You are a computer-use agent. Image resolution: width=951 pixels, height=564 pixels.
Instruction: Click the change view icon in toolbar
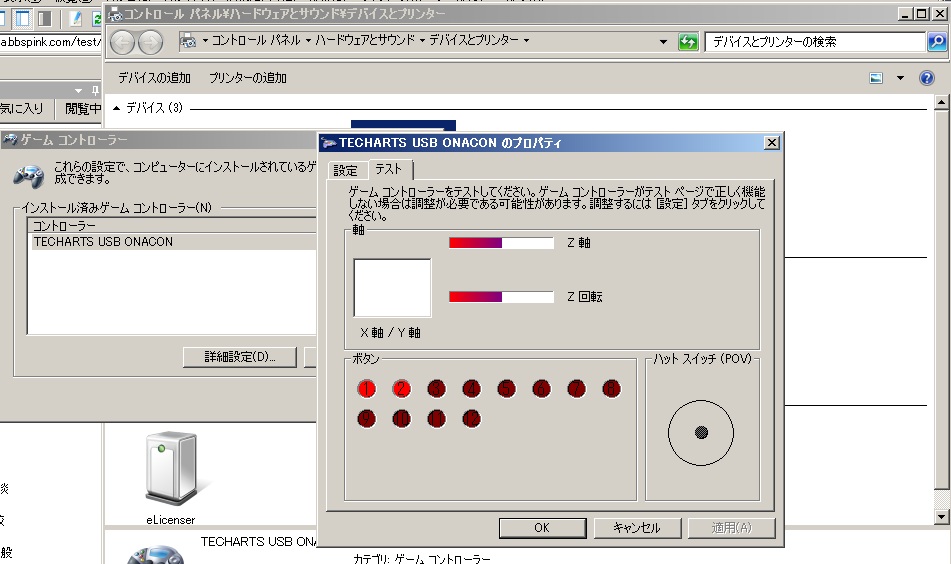point(877,78)
